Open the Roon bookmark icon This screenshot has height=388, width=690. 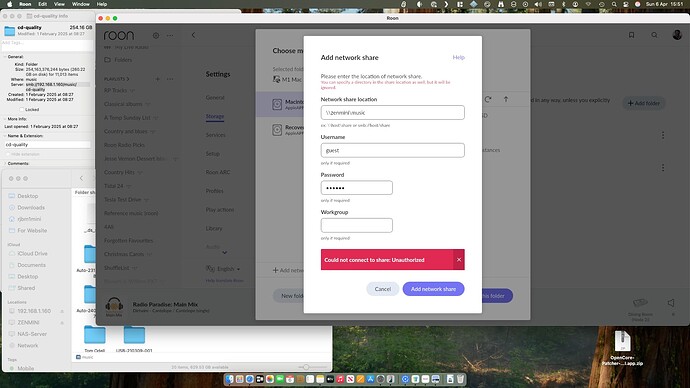click(631, 35)
